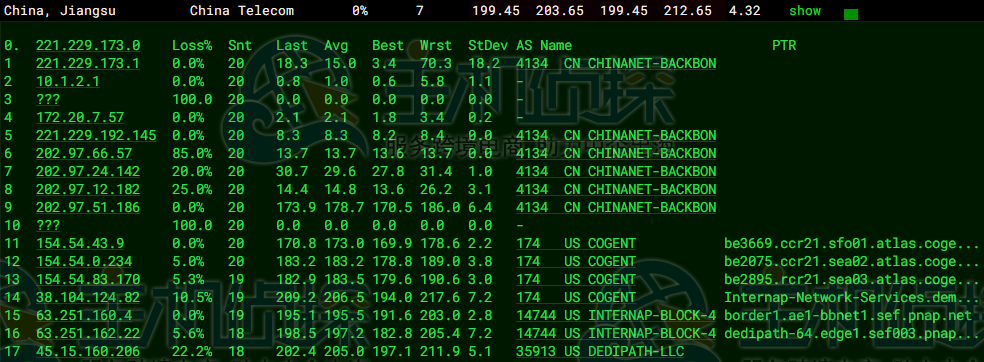The height and width of the screenshot is (362, 984).
Task: Open the 221.229.173.1 hop address
Action: 88,64
